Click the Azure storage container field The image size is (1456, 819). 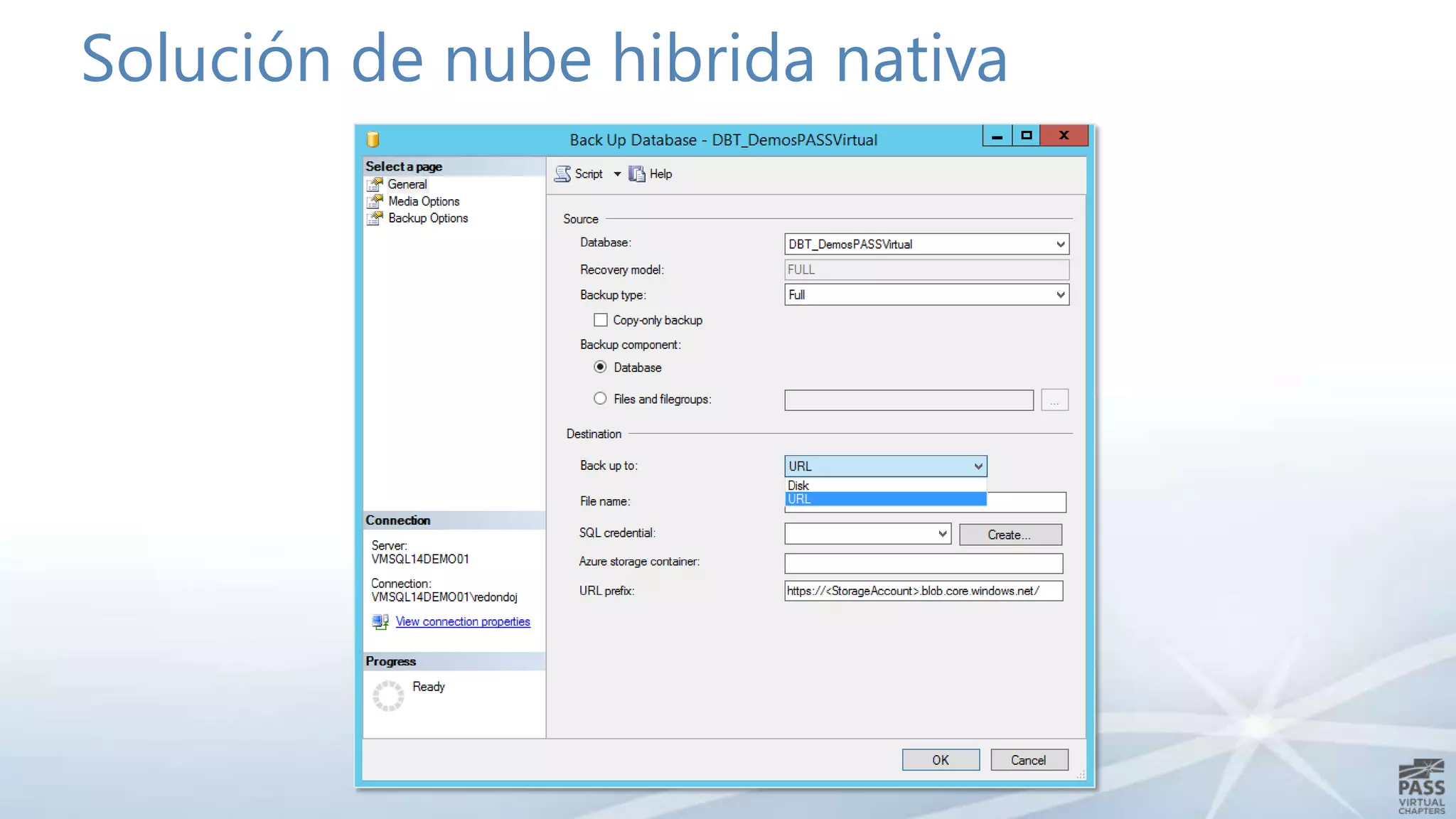click(924, 563)
